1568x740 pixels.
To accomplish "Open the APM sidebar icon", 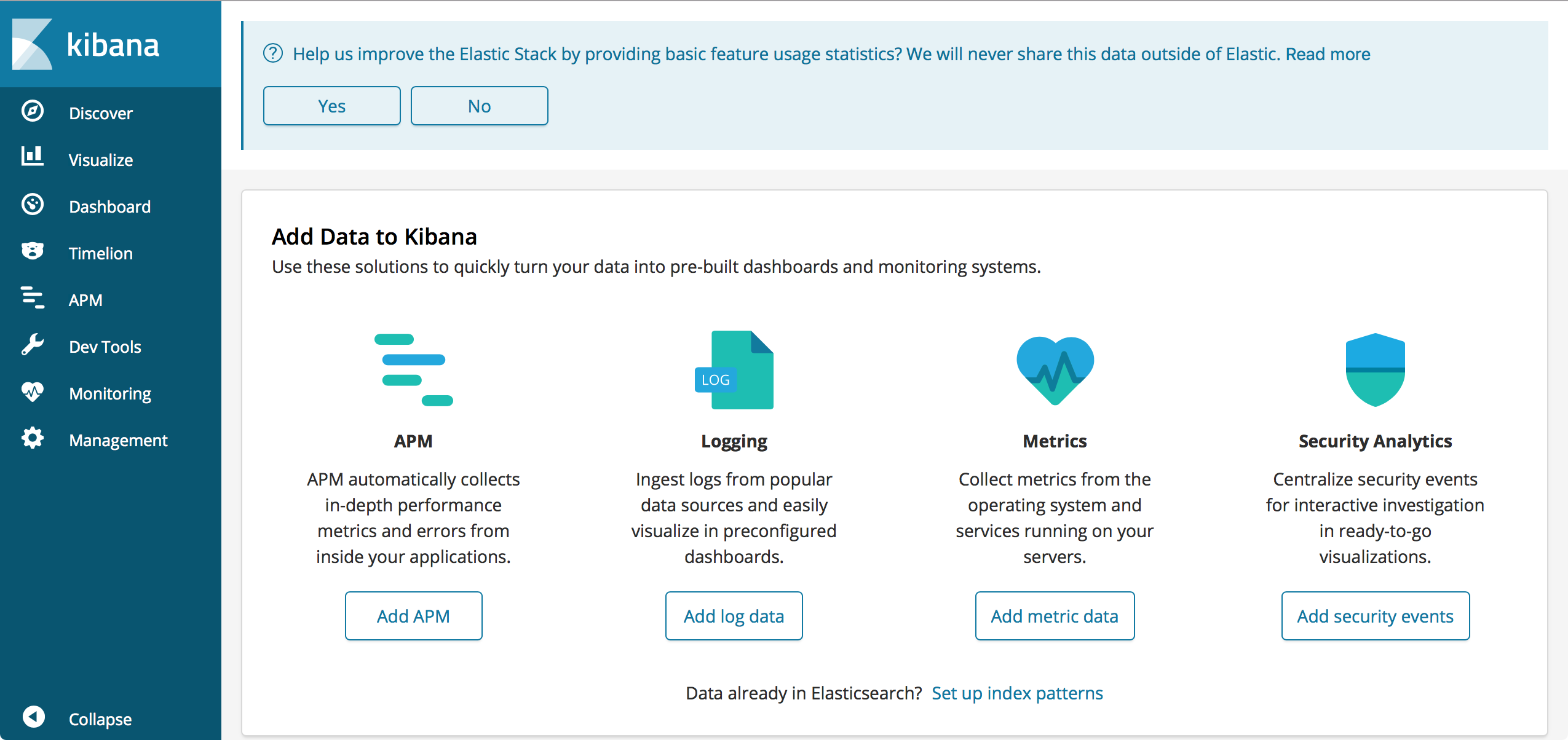I will [x=33, y=297].
